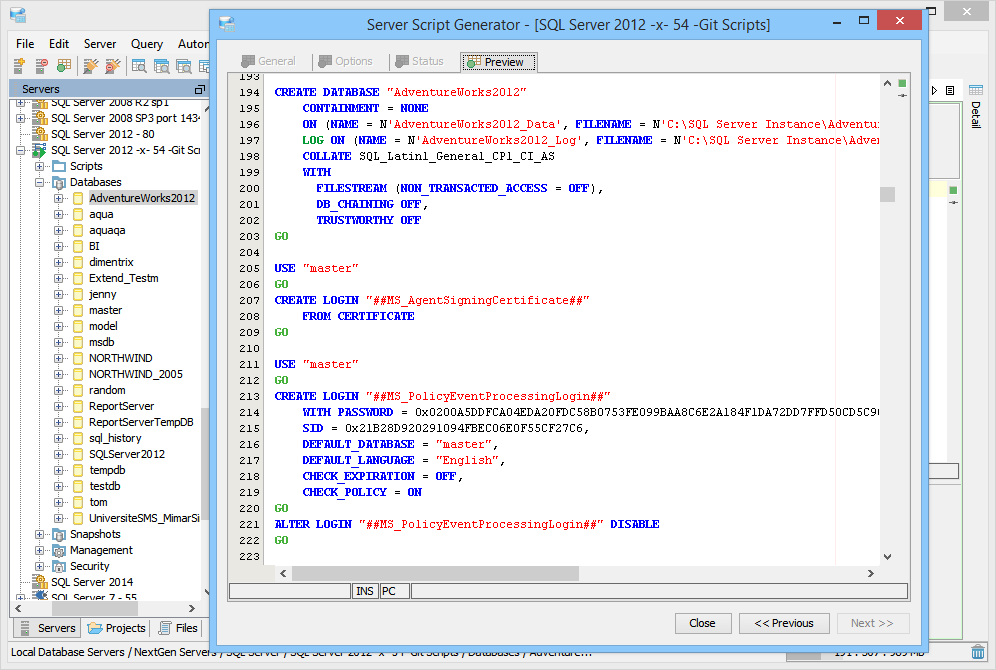The height and width of the screenshot is (670, 996).
Task: Click the table with green circle toolbar icon
Action: [64, 65]
